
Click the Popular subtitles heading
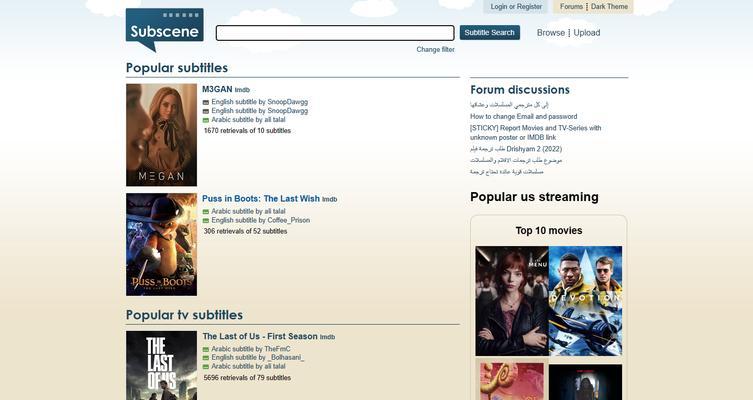click(x=177, y=68)
